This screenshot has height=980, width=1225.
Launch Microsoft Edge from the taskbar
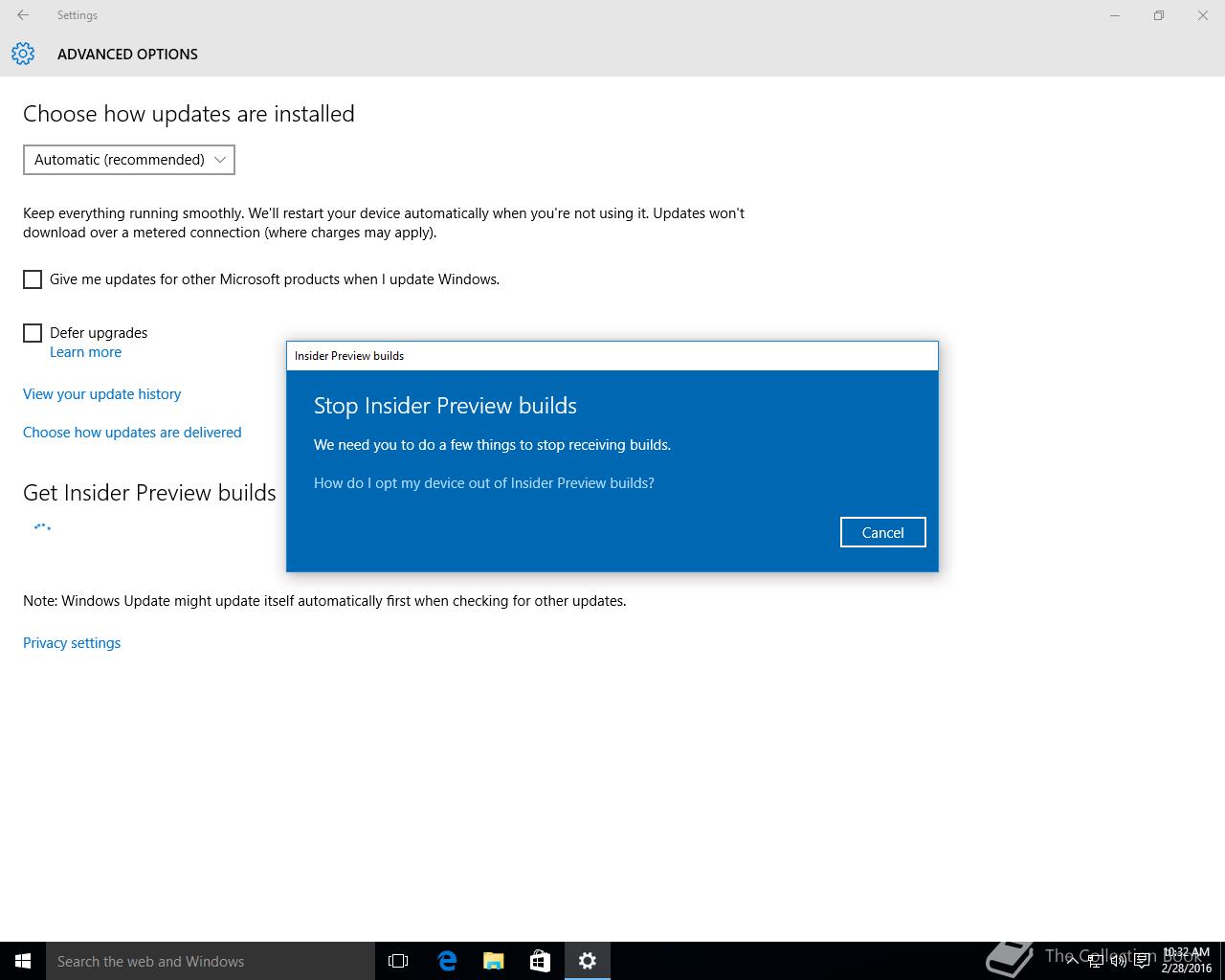pyautogui.click(x=447, y=961)
